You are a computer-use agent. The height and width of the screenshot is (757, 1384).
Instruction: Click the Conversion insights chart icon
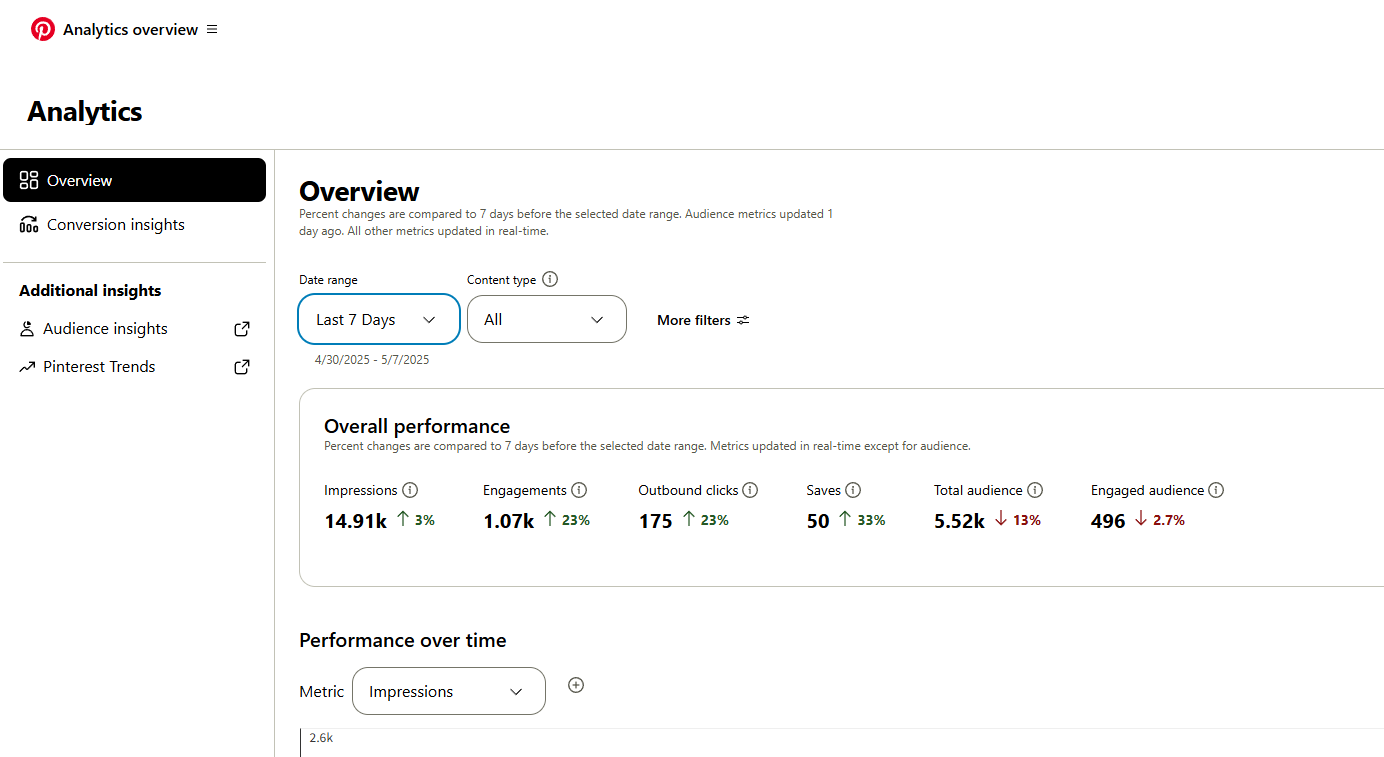[29, 224]
